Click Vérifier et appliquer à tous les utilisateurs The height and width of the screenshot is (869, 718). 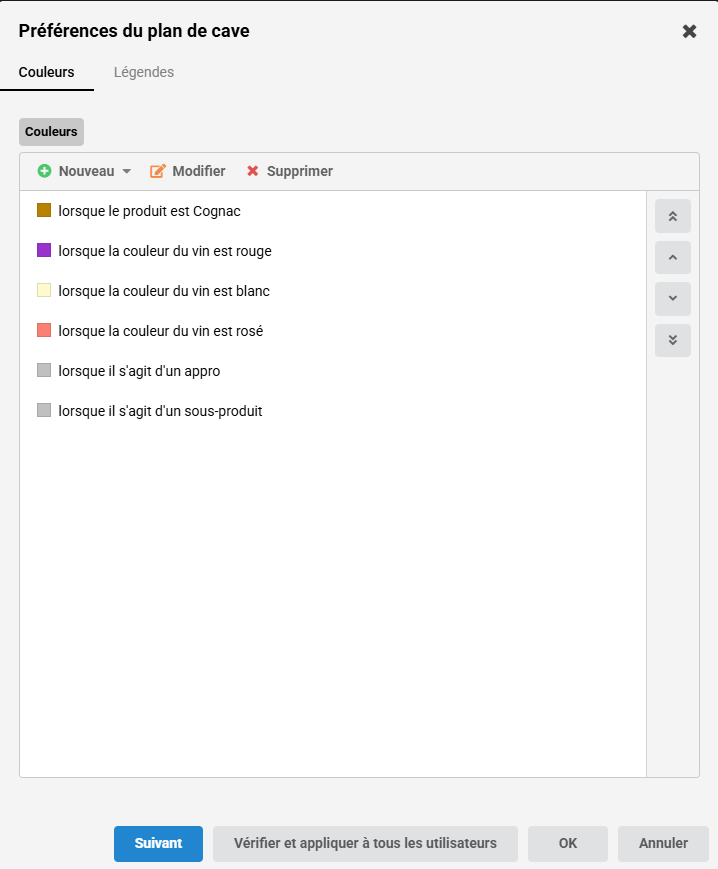365,843
